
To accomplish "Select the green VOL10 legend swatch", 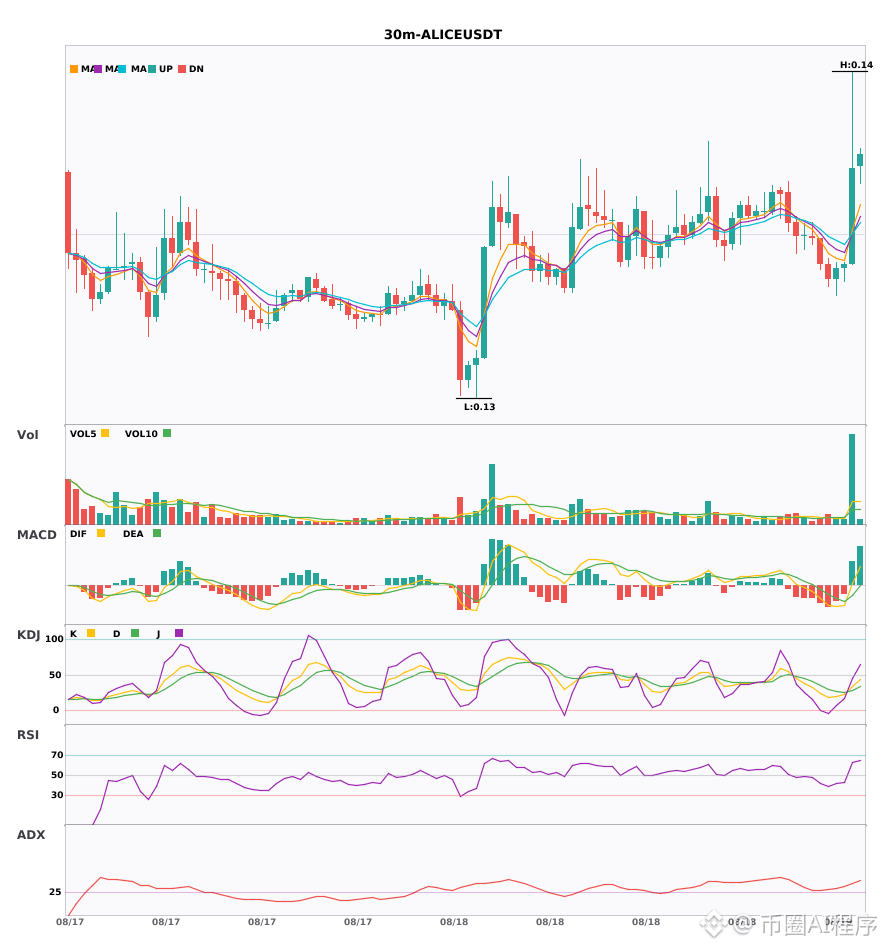I will [167, 433].
